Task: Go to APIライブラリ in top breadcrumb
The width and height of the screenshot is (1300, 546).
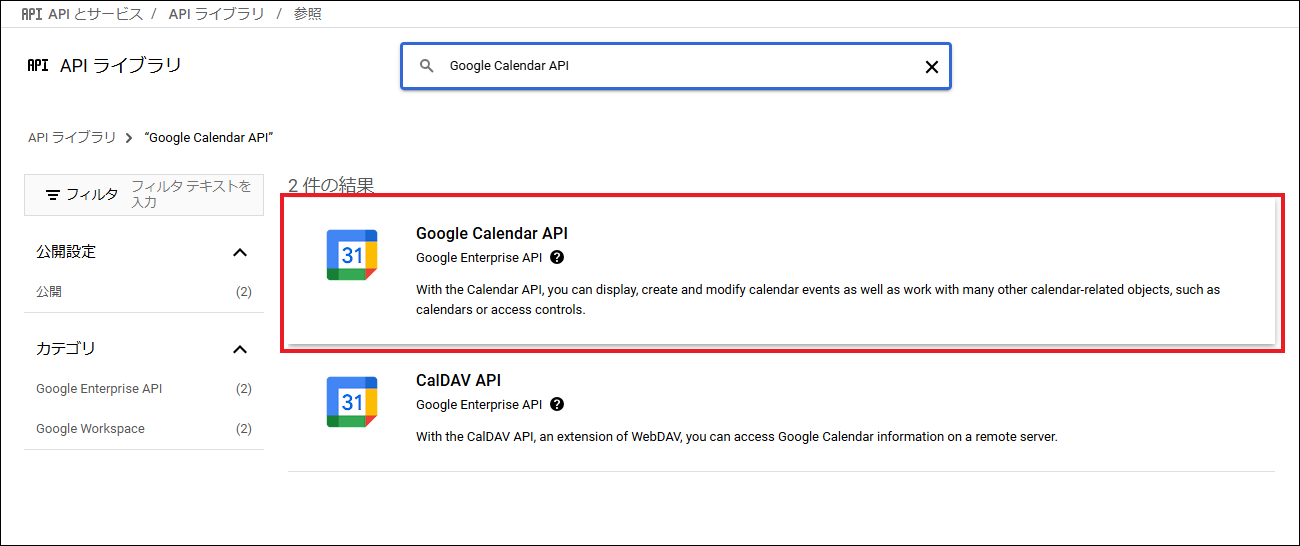Action: (x=217, y=14)
